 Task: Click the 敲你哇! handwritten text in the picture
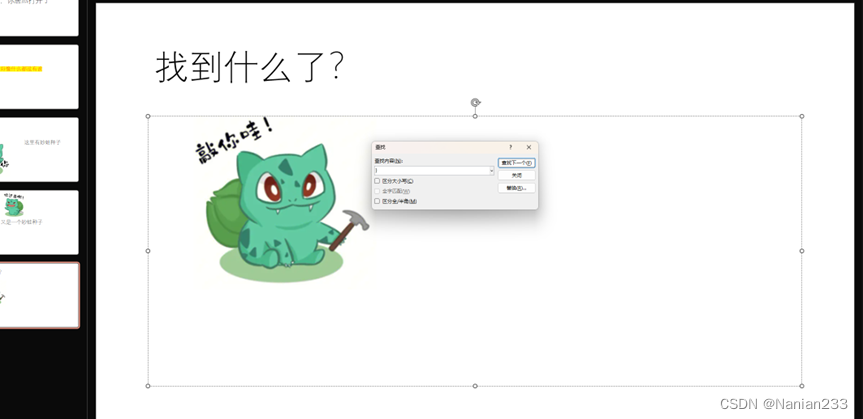[x=234, y=140]
